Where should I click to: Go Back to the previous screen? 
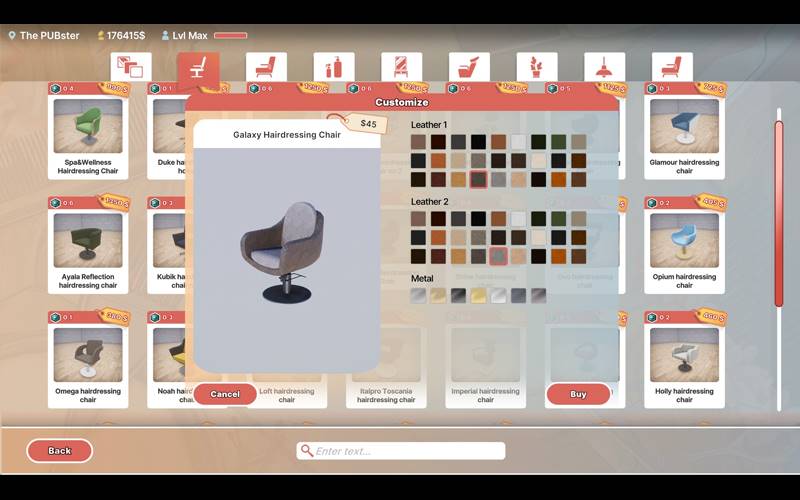[x=60, y=451]
